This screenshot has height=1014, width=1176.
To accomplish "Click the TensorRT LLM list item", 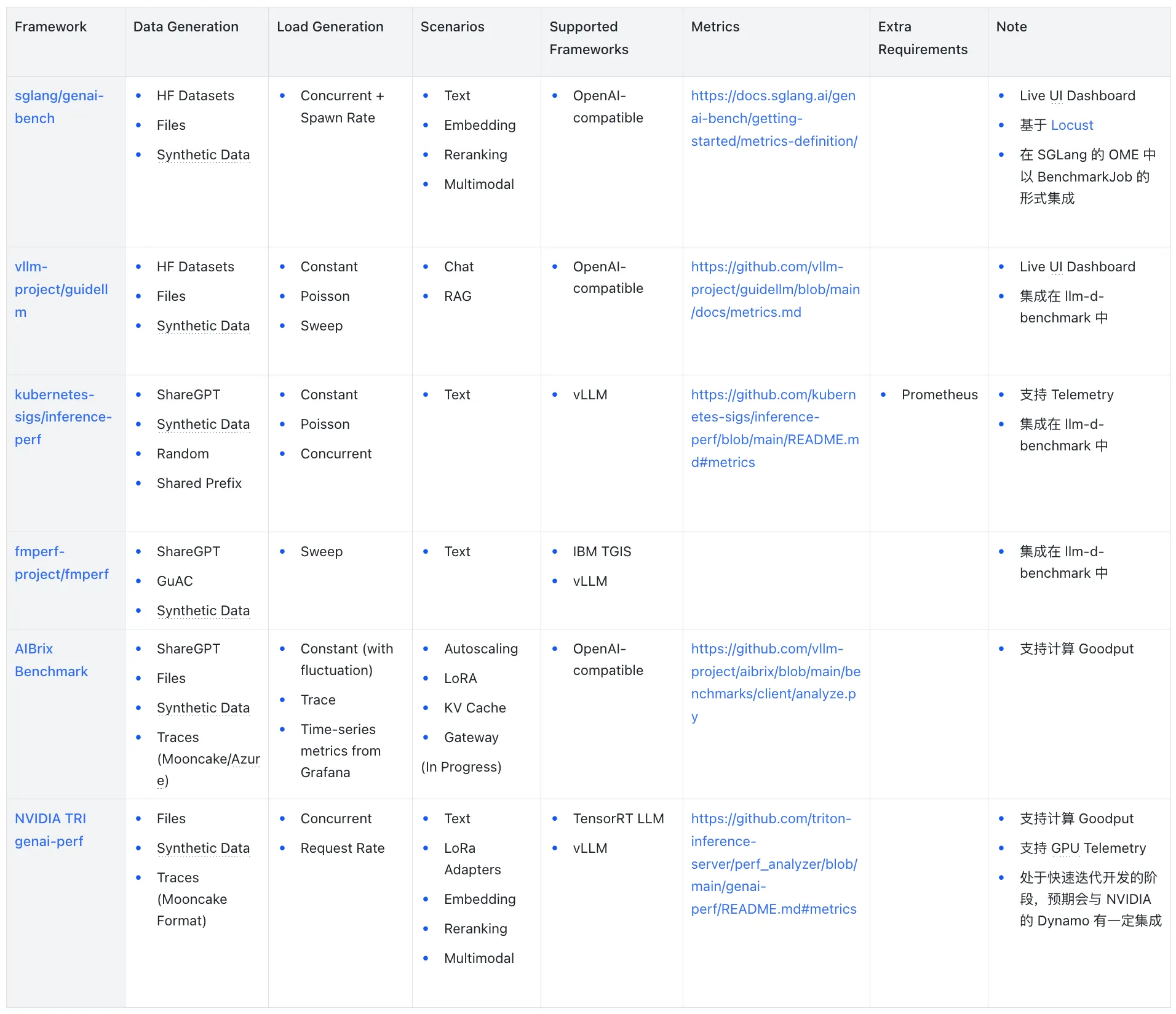I will [618, 819].
